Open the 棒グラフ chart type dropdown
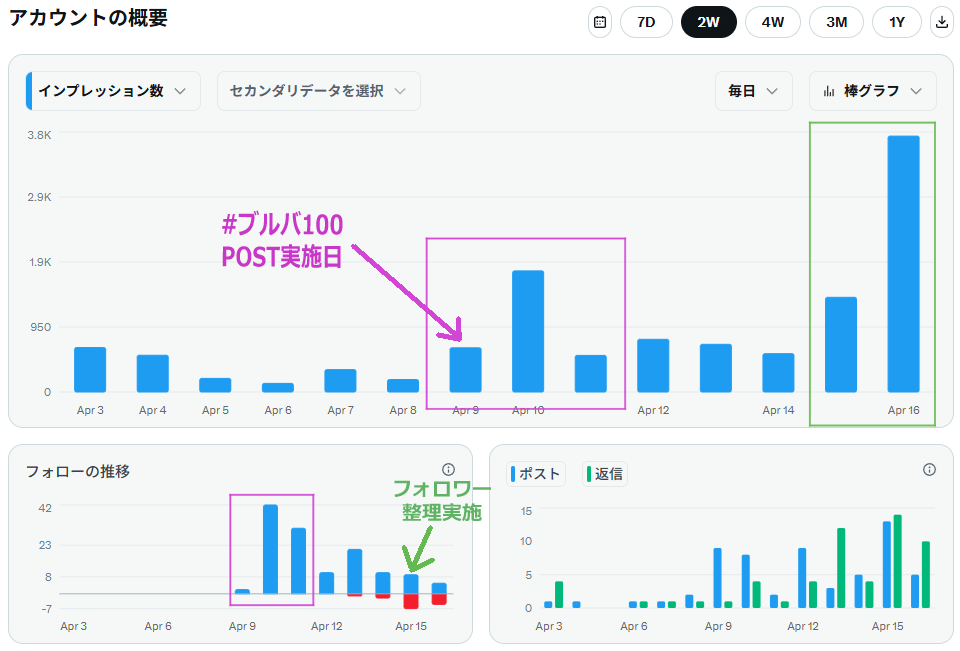The width and height of the screenshot is (960, 651). (873, 91)
